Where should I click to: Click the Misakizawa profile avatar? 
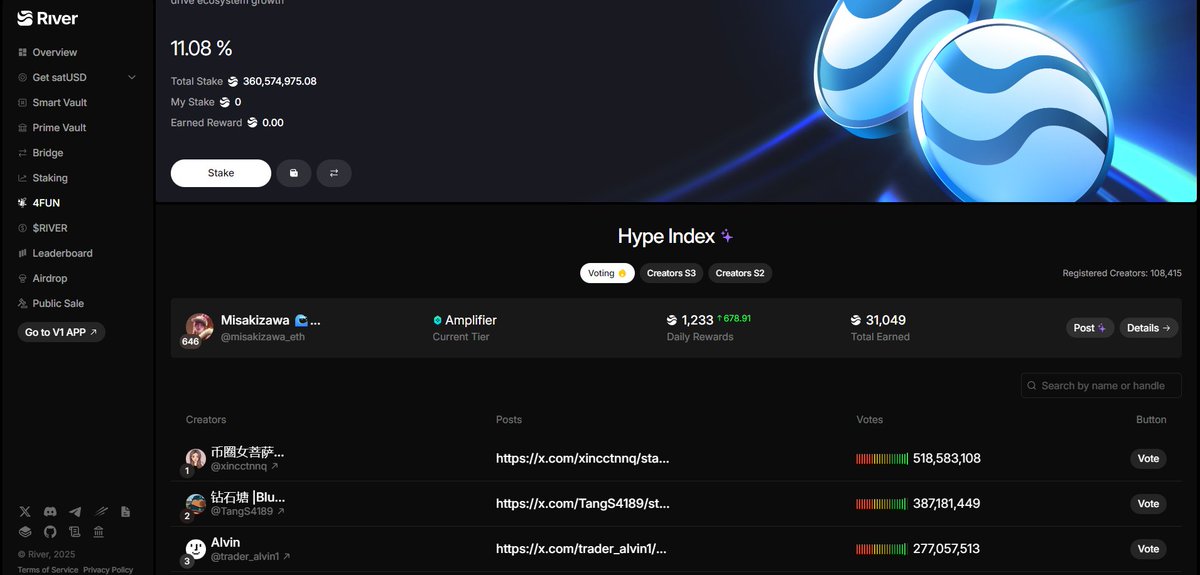[199, 327]
